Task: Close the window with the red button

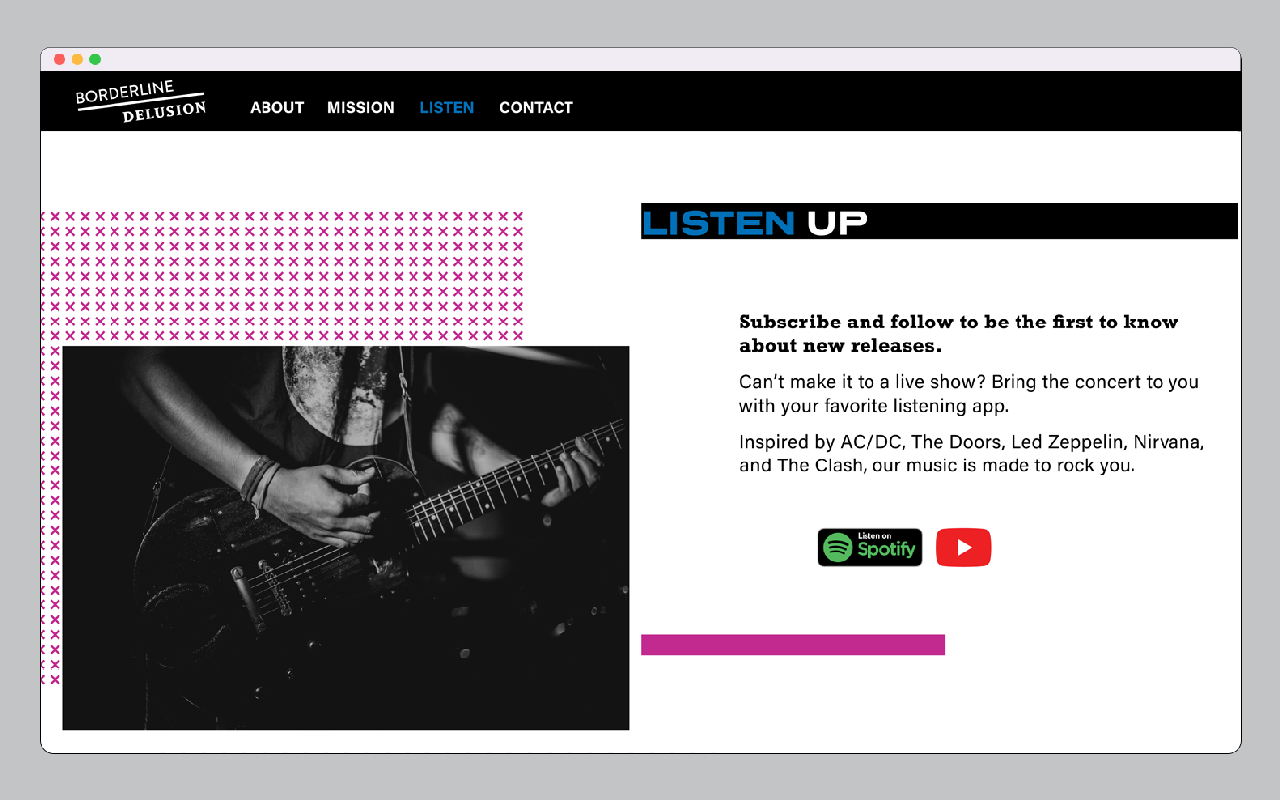Action: [x=59, y=59]
